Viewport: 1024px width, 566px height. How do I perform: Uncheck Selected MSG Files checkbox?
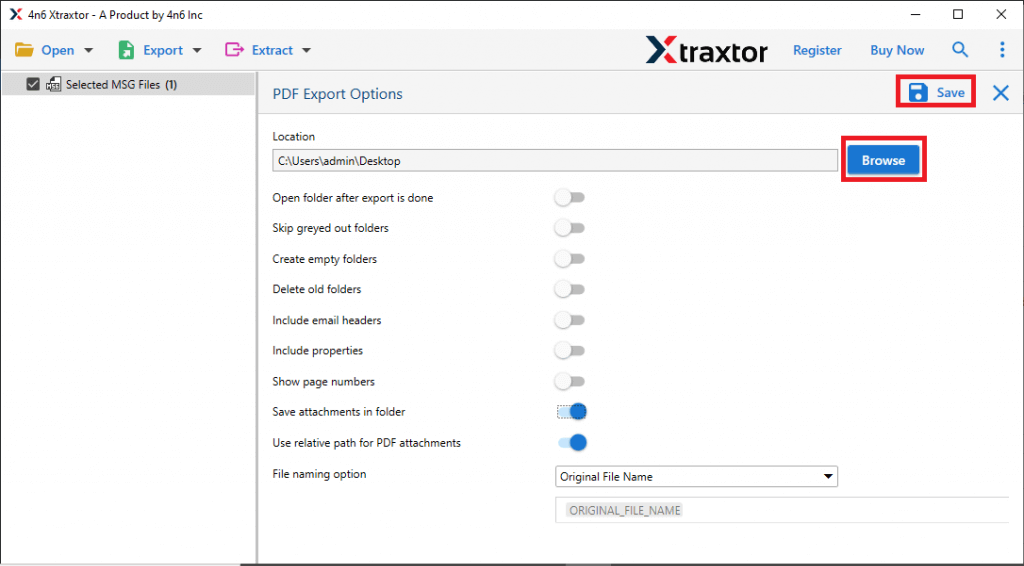[x=33, y=84]
